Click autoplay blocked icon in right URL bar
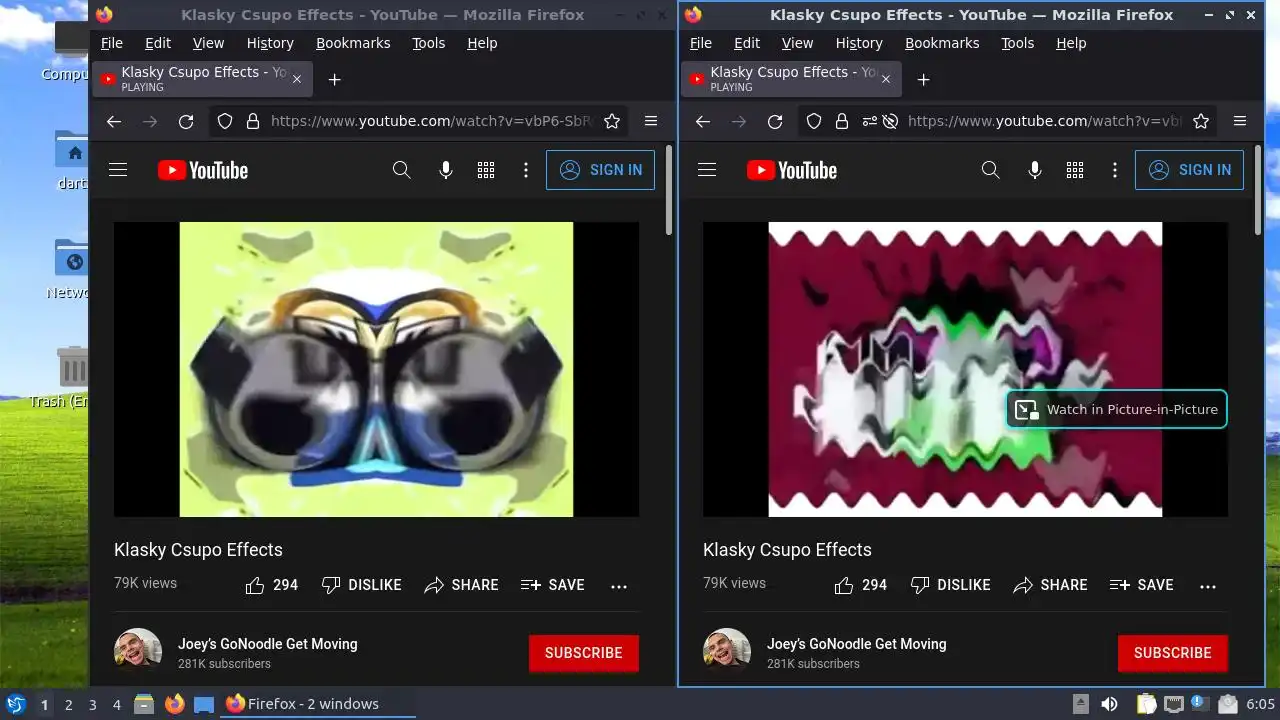 pyautogui.click(x=889, y=121)
